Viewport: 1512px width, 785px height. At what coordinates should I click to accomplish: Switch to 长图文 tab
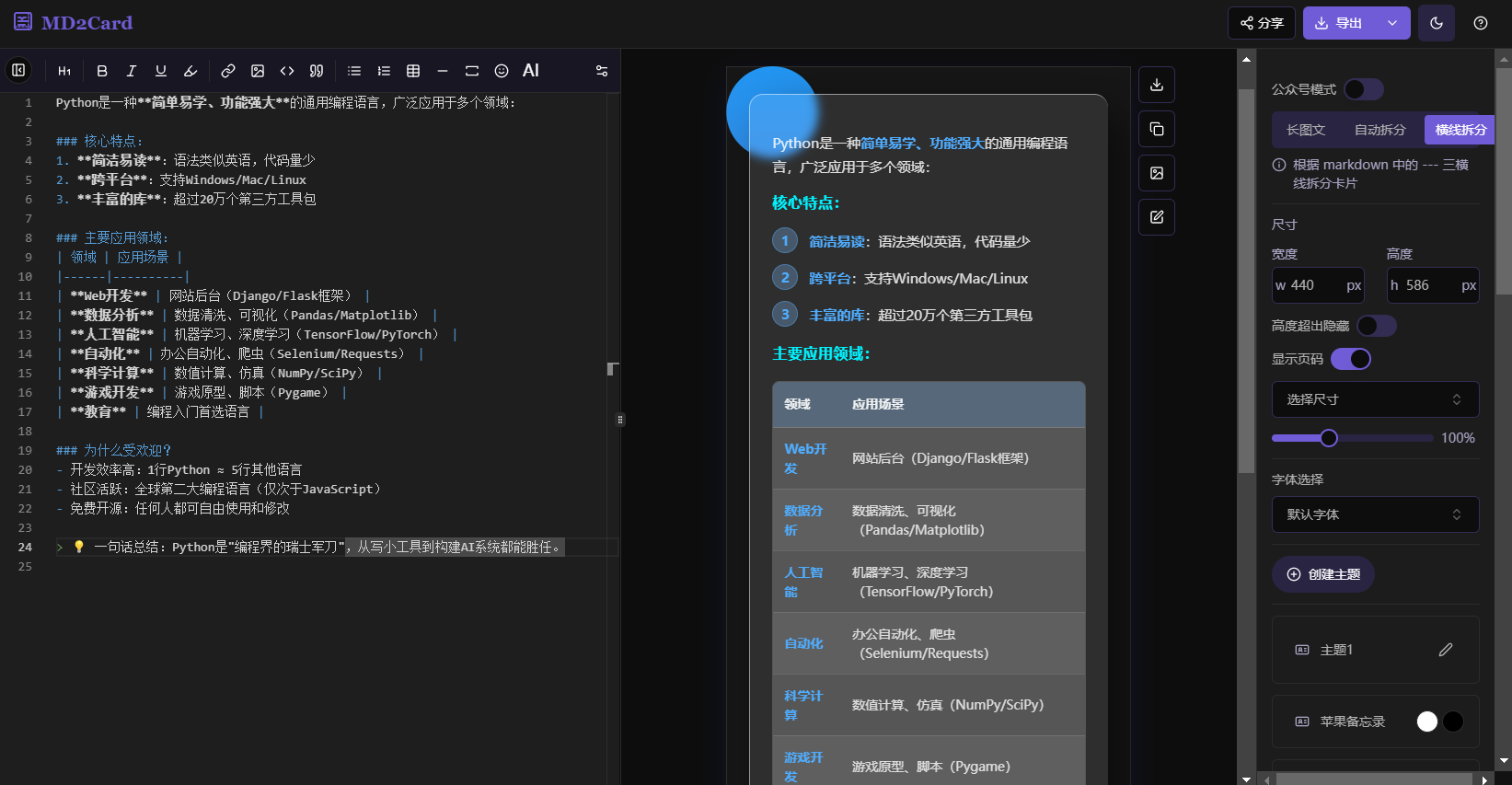coord(1306,130)
